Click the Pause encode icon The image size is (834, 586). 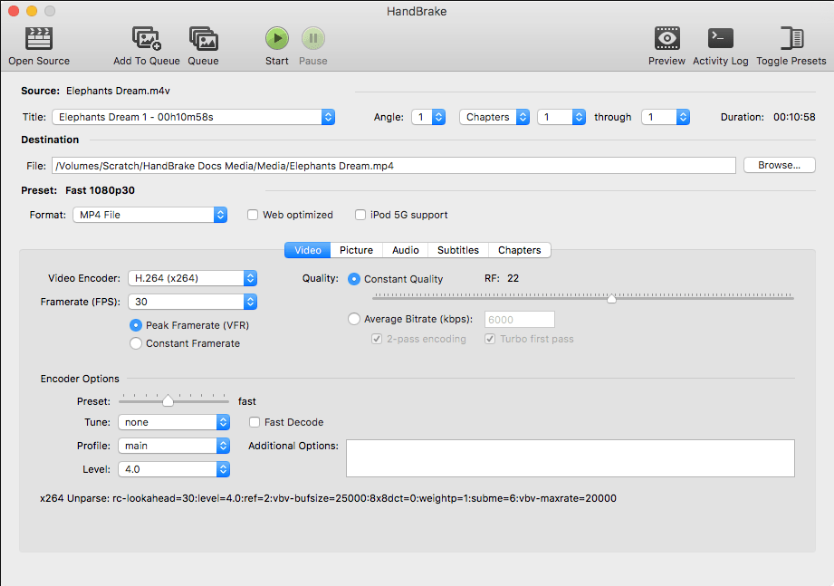point(313,39)
